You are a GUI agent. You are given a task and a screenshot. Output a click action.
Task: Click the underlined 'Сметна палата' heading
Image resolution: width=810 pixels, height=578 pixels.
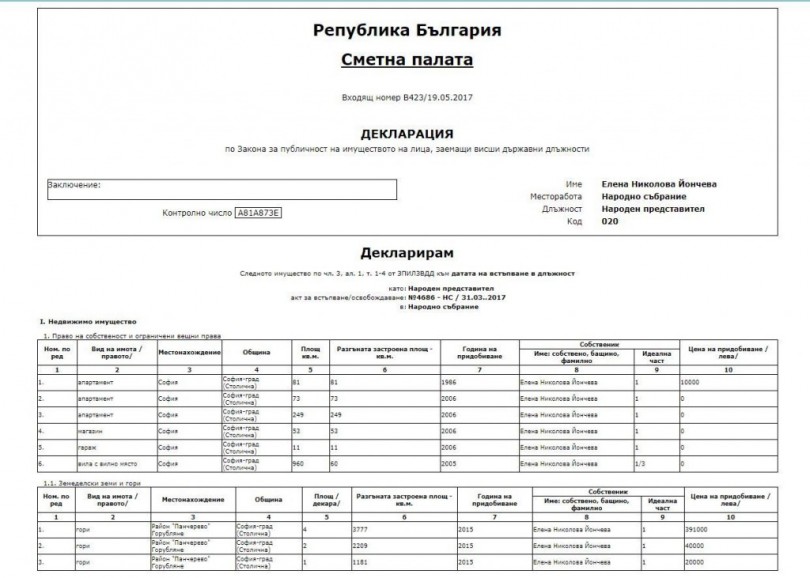(407, 60)
